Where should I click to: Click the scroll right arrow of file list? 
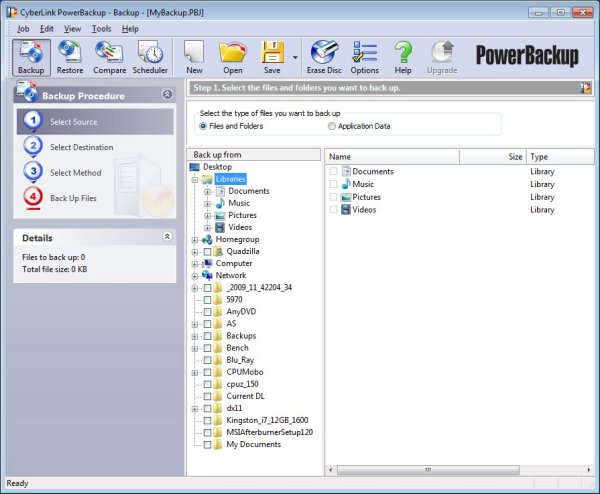tap(589, 470)
